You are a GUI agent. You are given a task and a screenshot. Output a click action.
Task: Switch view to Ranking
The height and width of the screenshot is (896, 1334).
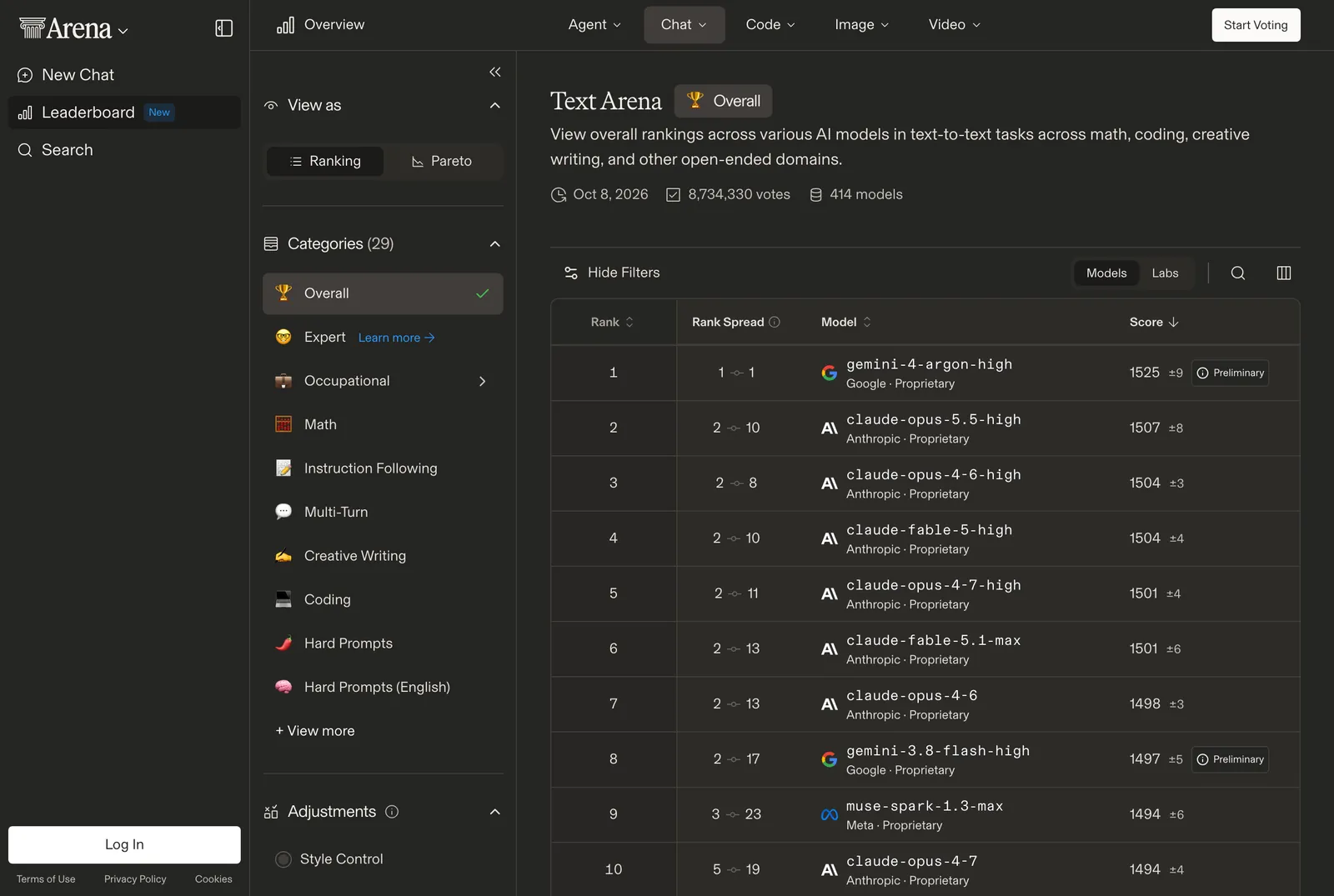[325, 162]
